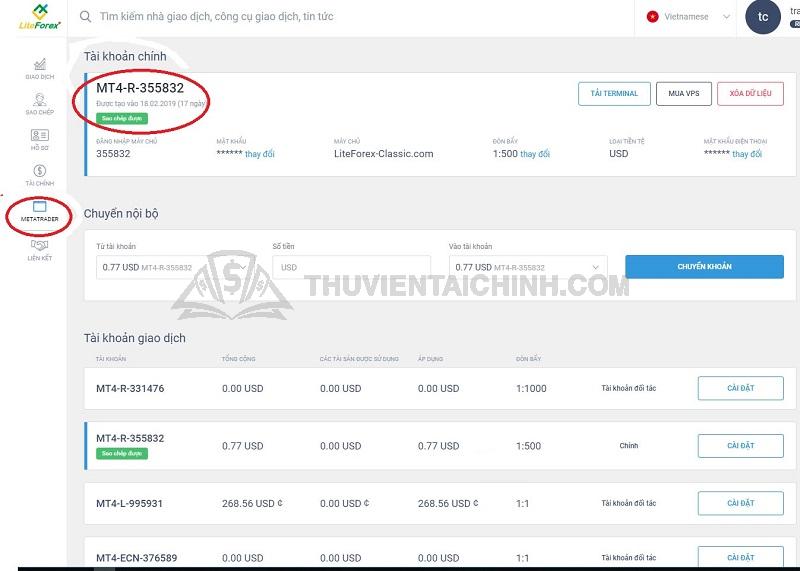This screenshot has width=800, height=571.
Task: Click the Chuyển Khoản button
Action: pos(704,266)
